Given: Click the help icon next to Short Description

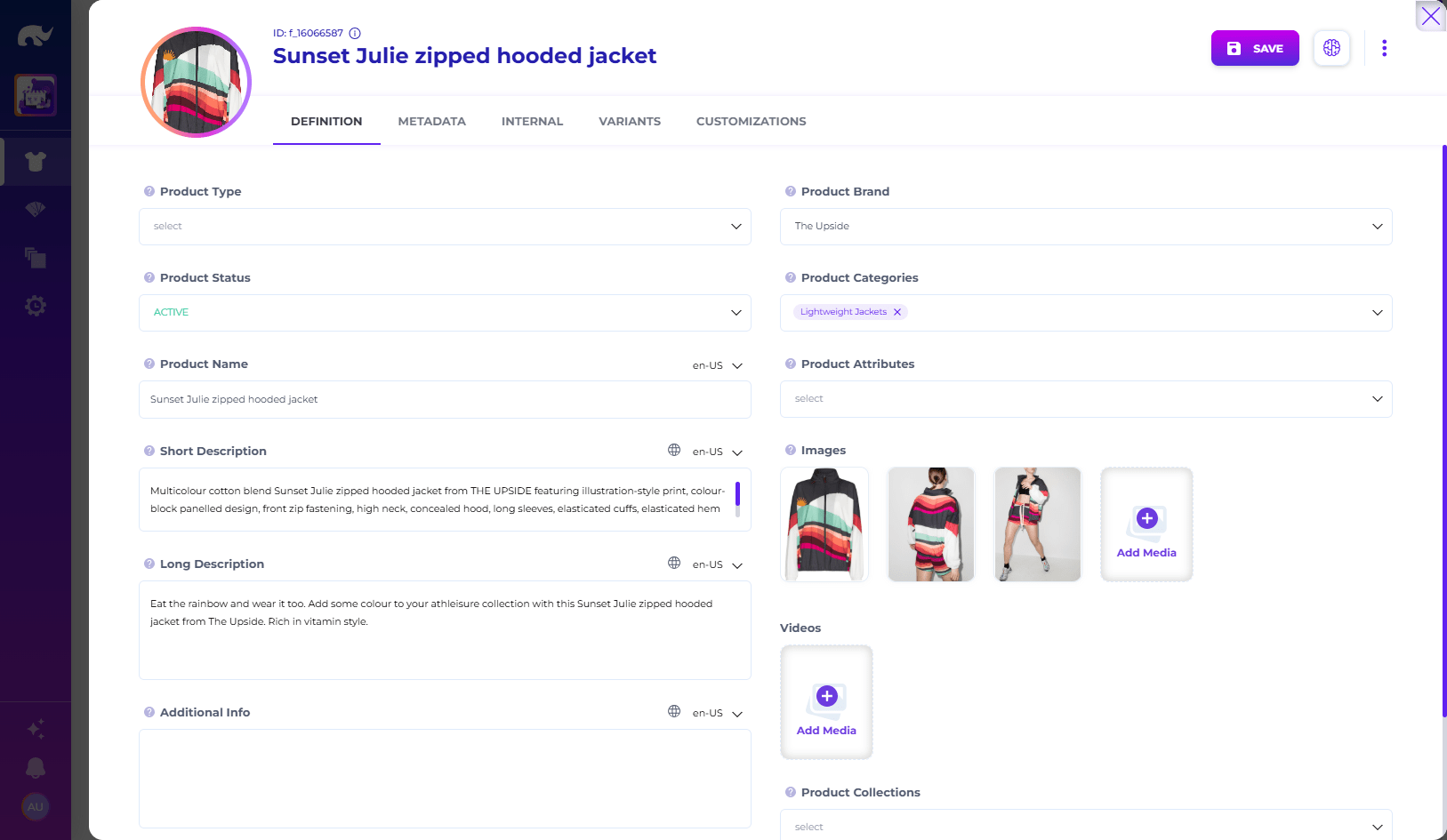Looking at the screenshot, I should point(149,451).
